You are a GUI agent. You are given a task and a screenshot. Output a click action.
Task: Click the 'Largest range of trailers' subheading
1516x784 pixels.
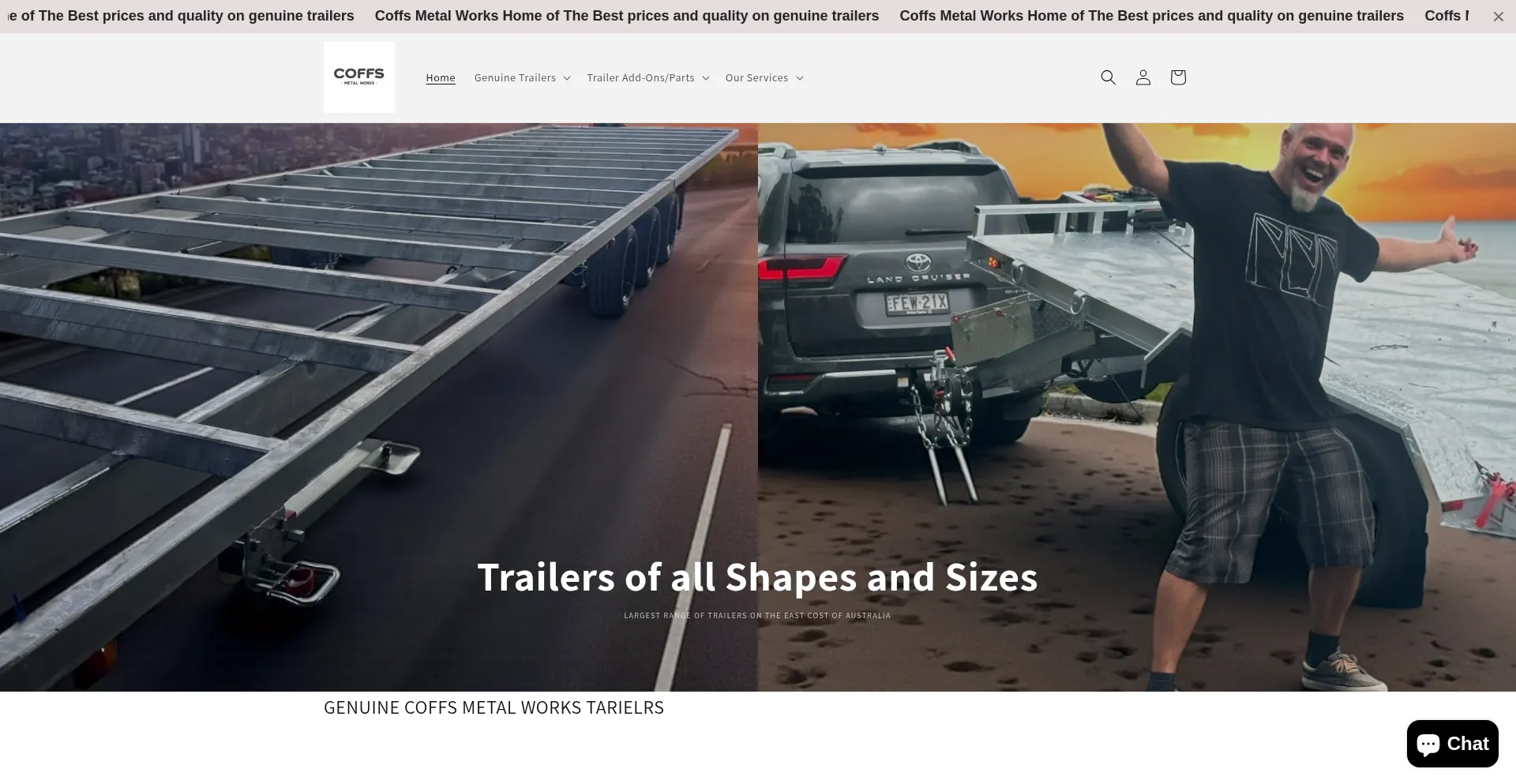(x=757, y=616)
